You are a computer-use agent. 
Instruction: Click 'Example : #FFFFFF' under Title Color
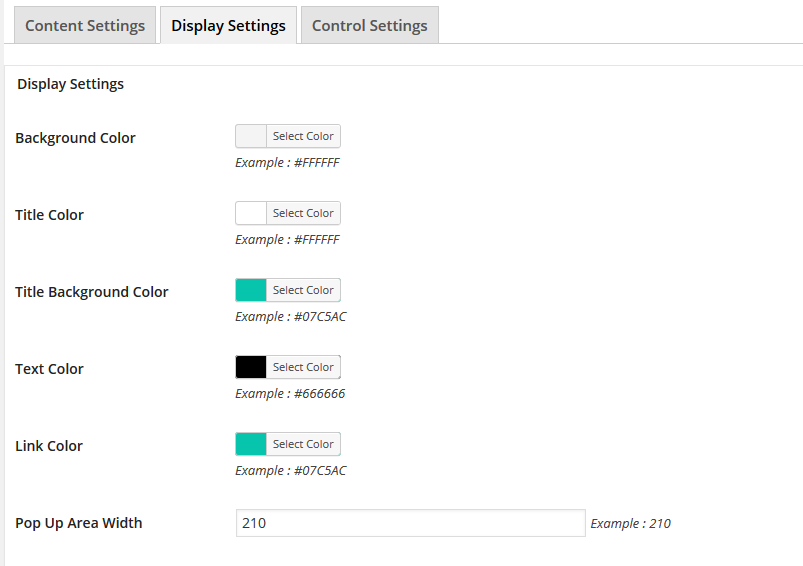287,239
